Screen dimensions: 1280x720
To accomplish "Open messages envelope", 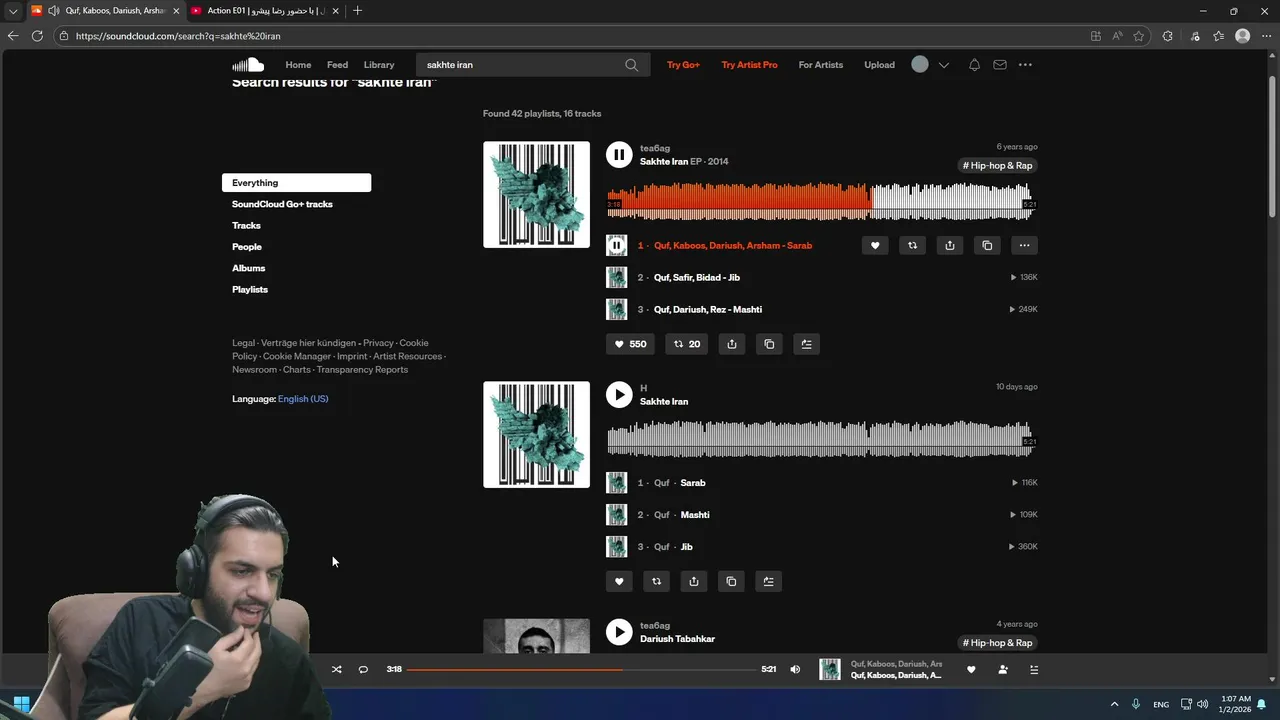I will point(1000,65).
